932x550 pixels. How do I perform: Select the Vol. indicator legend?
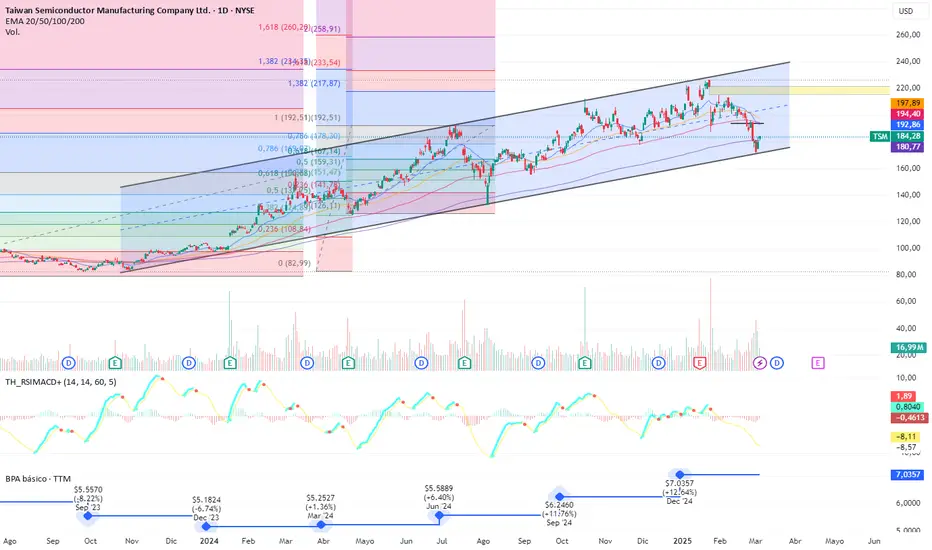pyautogui.click(x=12, y=32)
